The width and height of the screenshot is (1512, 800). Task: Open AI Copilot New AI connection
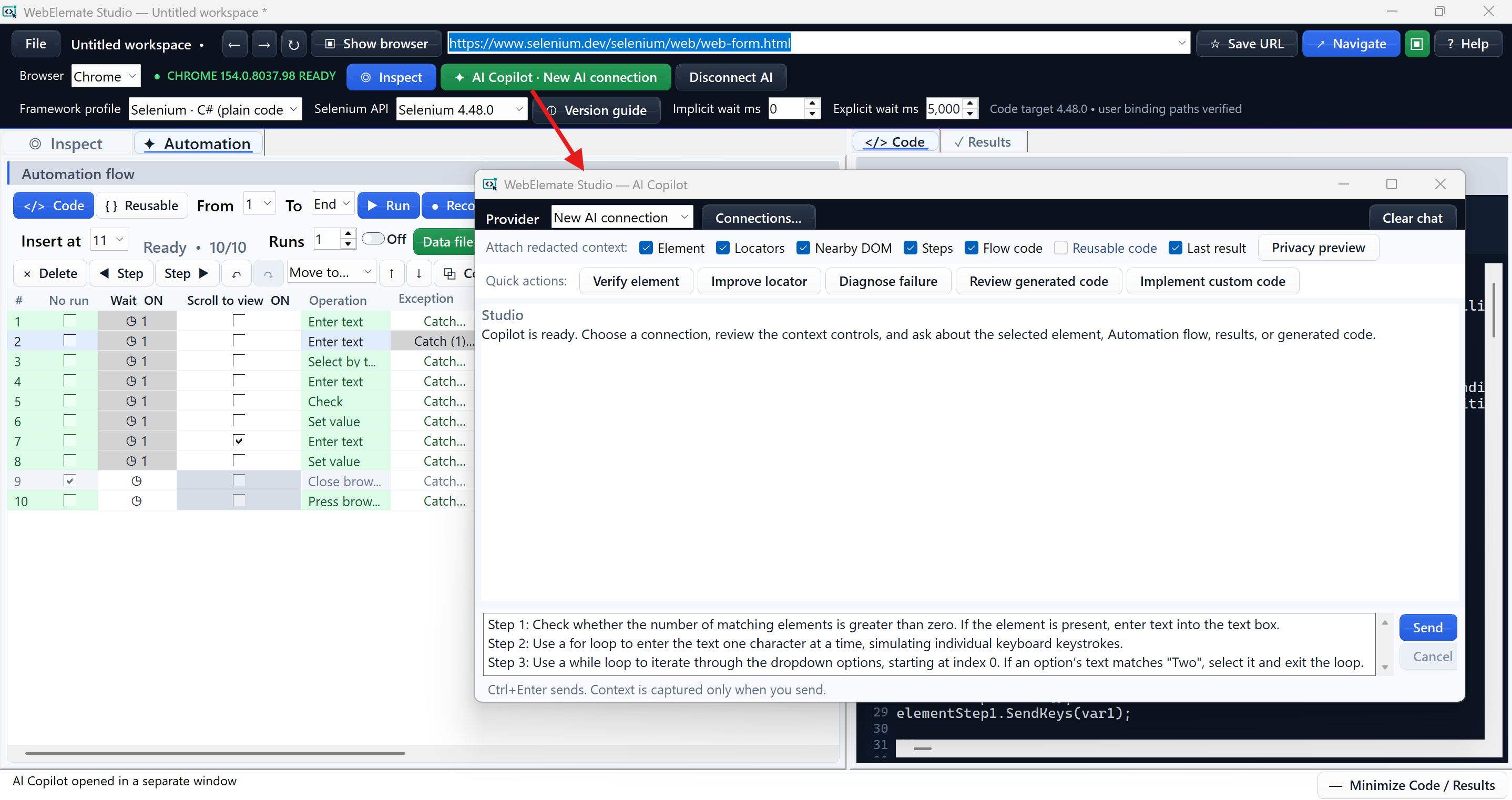pyautogui.click(x=556, y=77)
